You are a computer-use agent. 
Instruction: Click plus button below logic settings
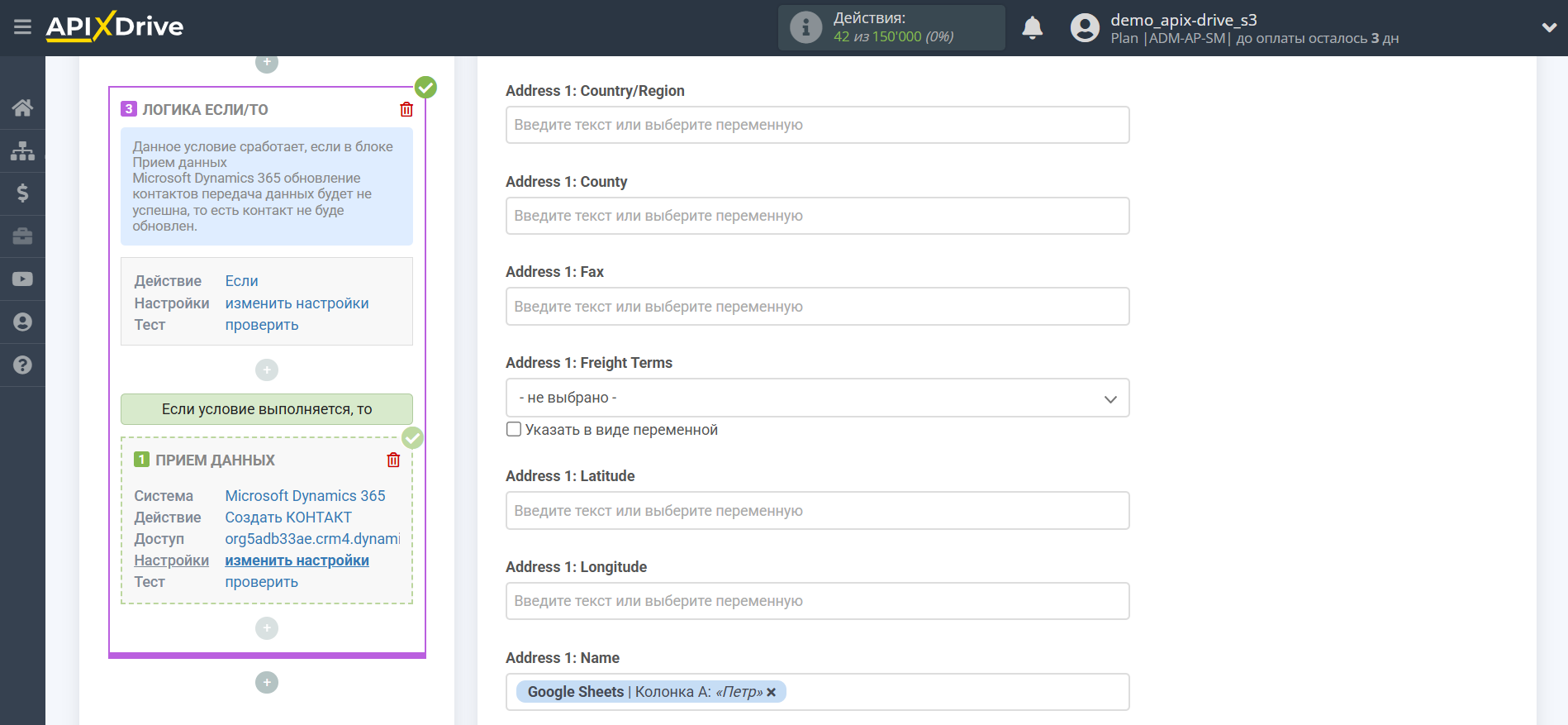[x=267, y=370]
